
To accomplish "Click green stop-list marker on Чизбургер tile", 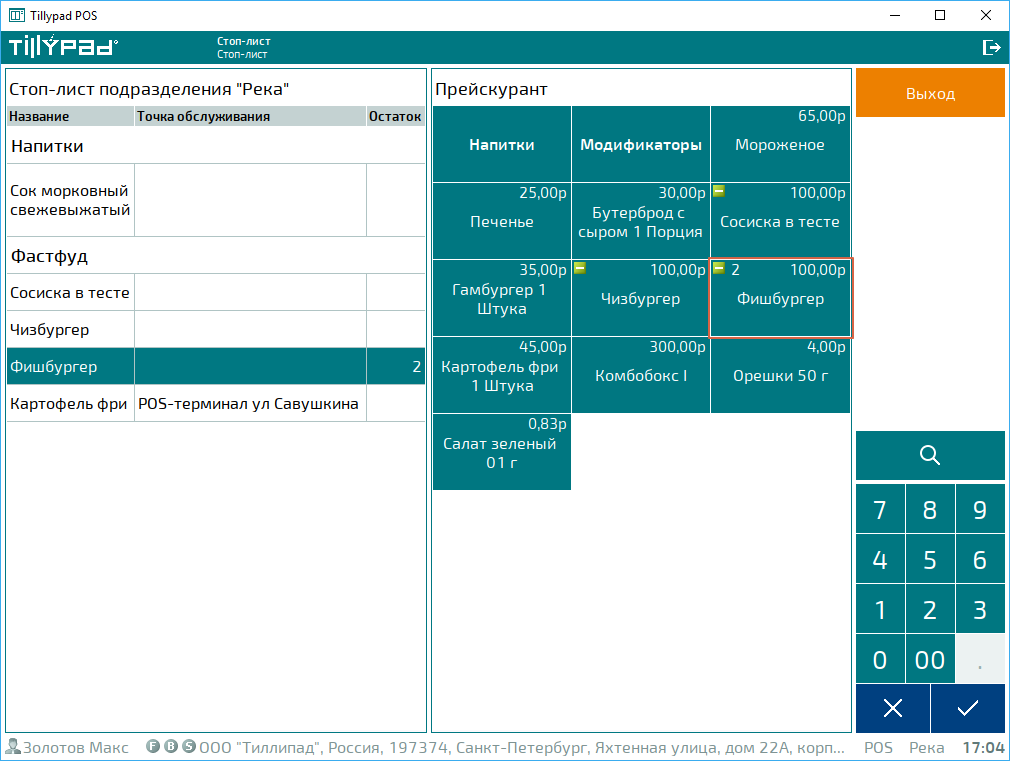I will pyautogui.click(x=579, y=268).
